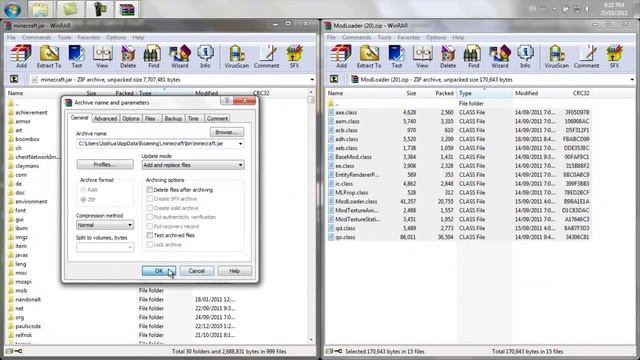Click Test icon in ModLoader window

[x=396, y=56]
